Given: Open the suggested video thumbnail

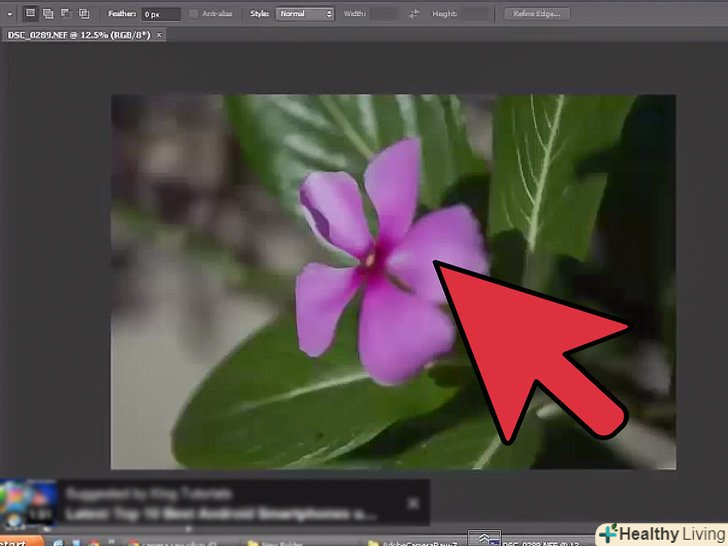Looking at the screenshot, I should (26, 503).
